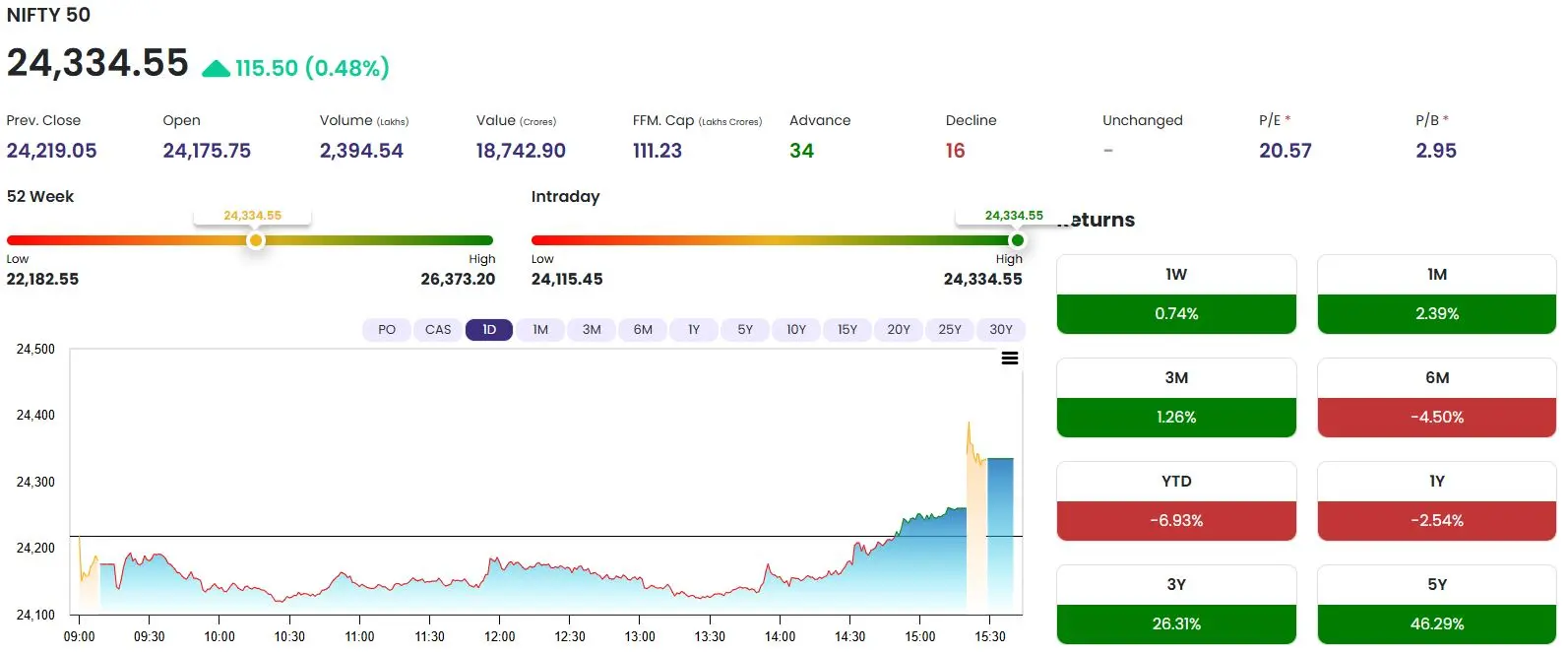Viewport: 1568px width, 654px height.
Task: Click the Open value 24,175.75
Action: point(207,151)
